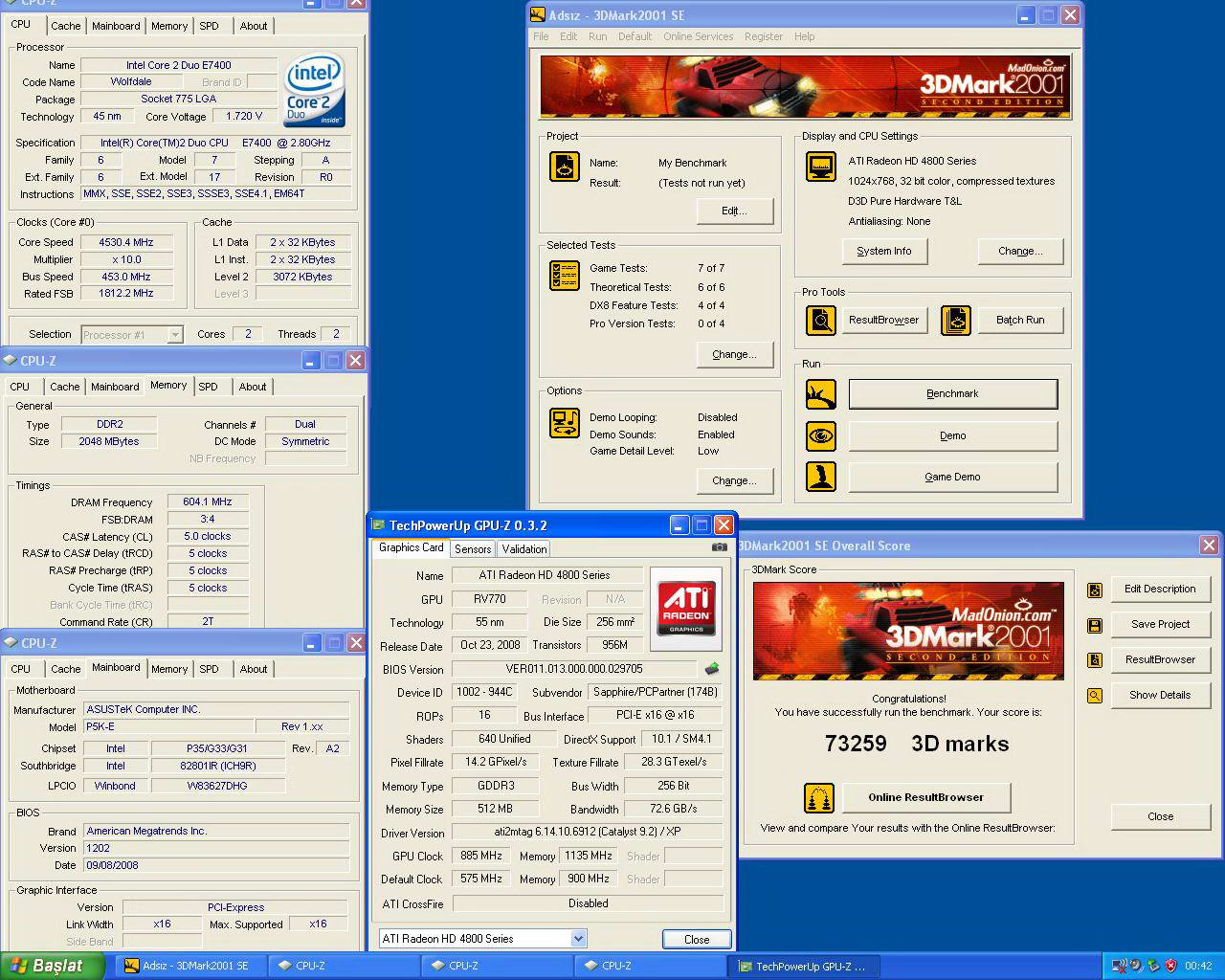Click the red security shield tray icon
The height and width of the screenshot is (980, 1225).
(1169, 966)
